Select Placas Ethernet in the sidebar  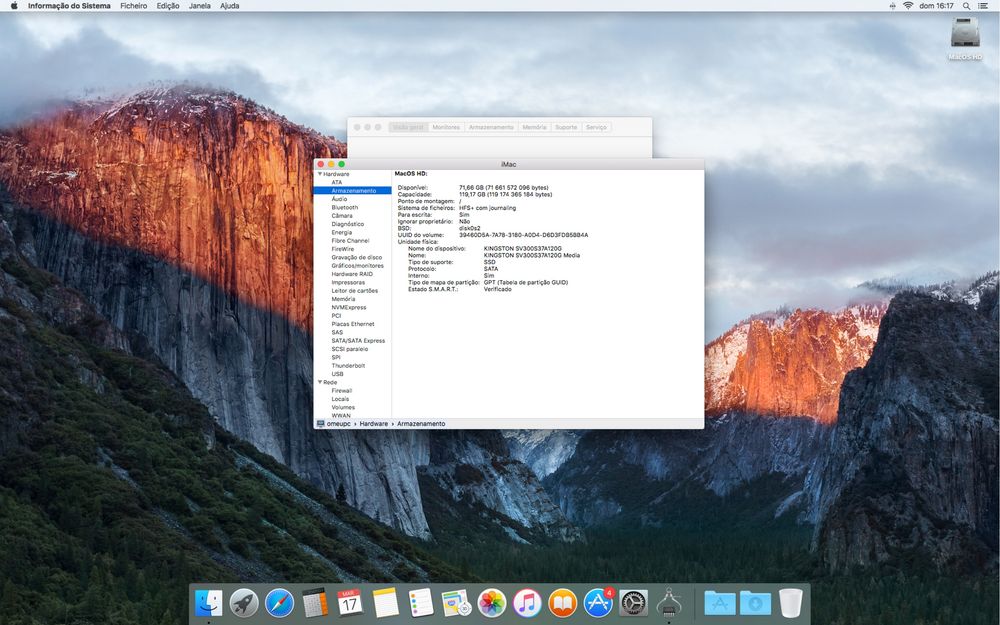tap(353, 324)
